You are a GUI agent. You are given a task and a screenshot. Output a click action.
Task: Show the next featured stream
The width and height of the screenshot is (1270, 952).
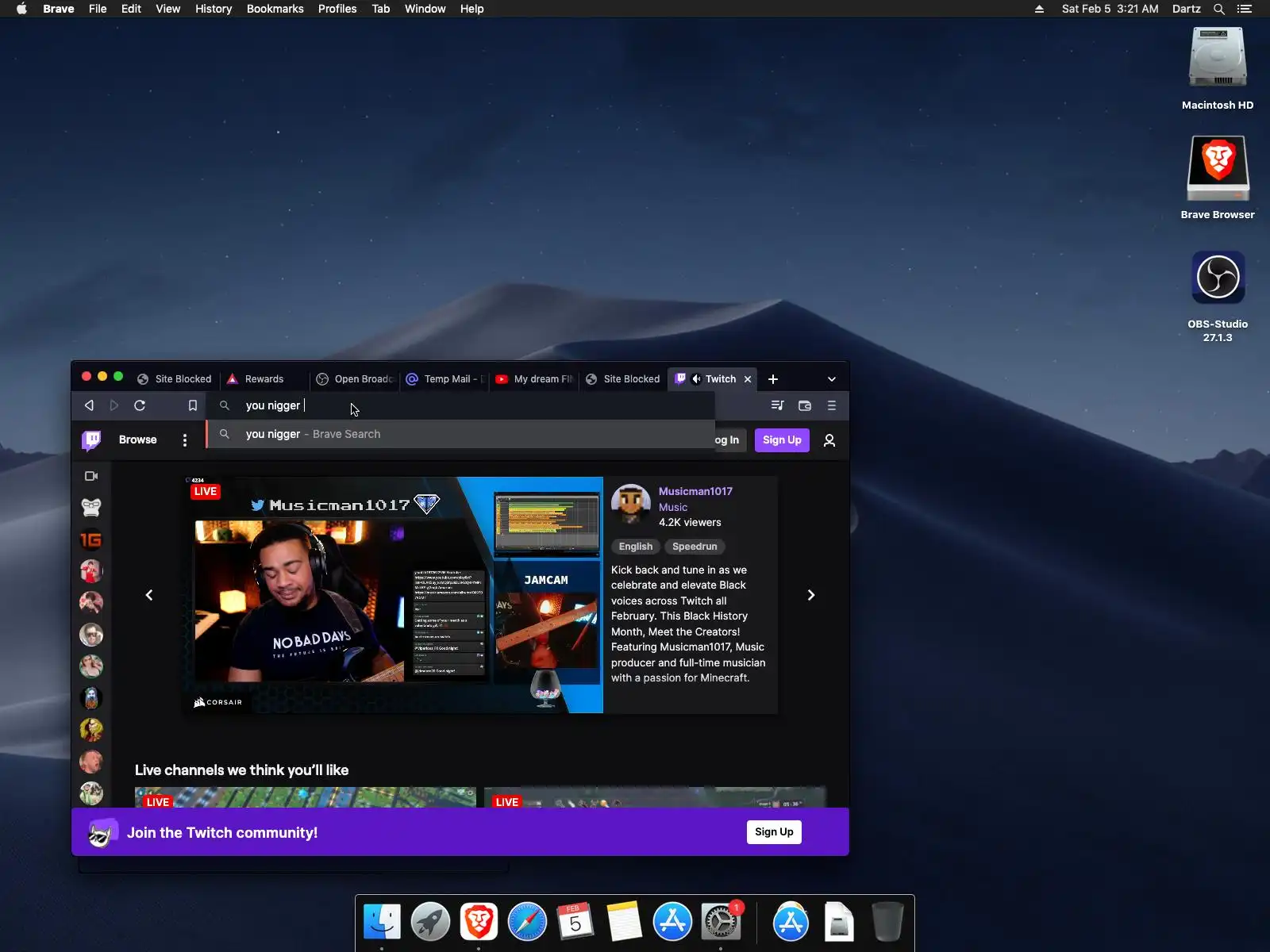pyautogui.click(x=811, y=595)
